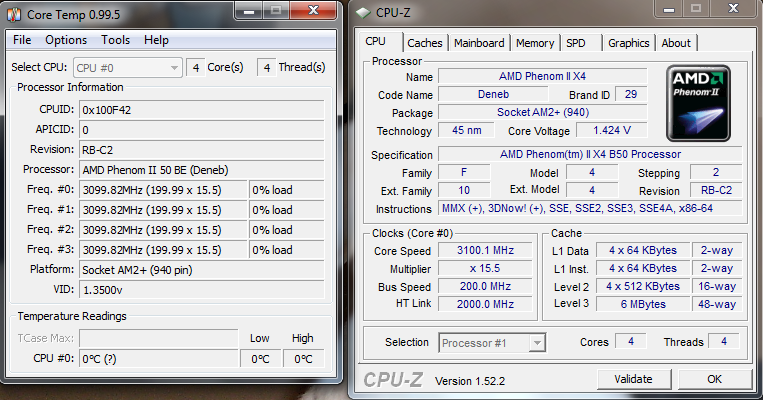Click the Stepping value 2

pos(716,172)
